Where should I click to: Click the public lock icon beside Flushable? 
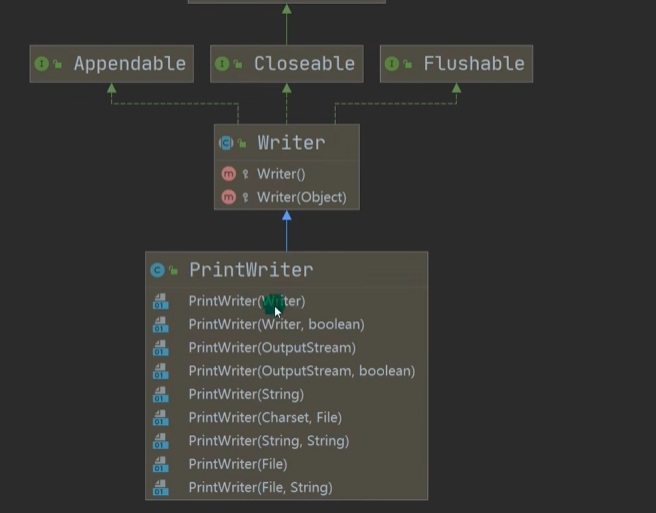coord(408,64)
